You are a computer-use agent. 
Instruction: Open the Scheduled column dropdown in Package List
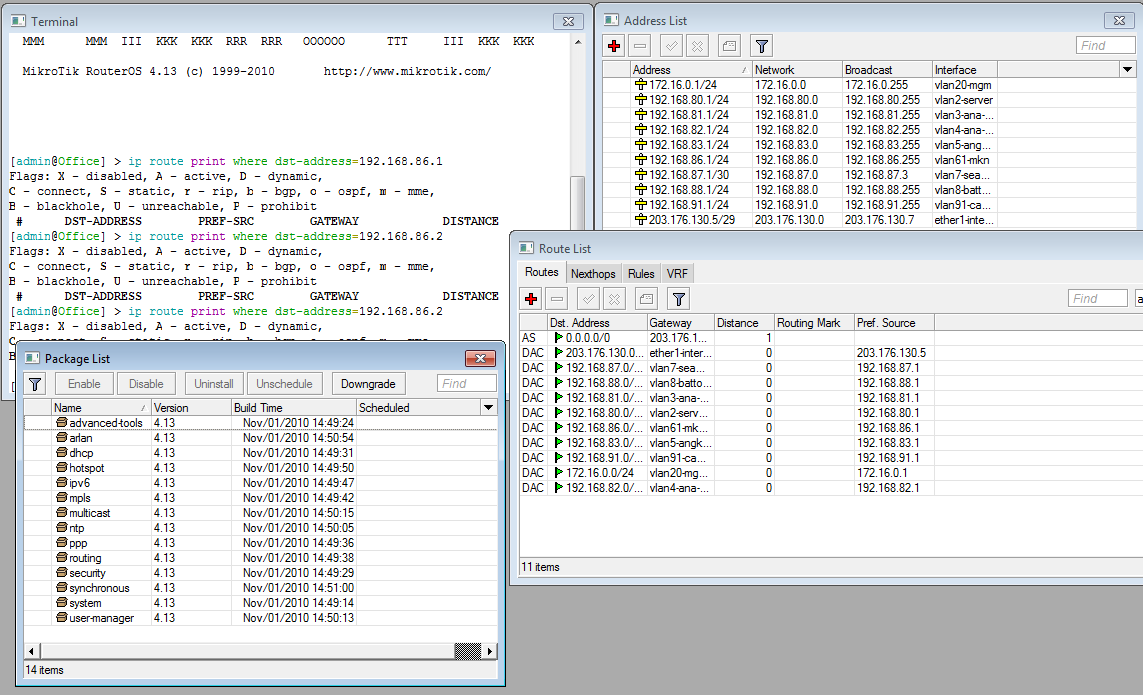487,407
